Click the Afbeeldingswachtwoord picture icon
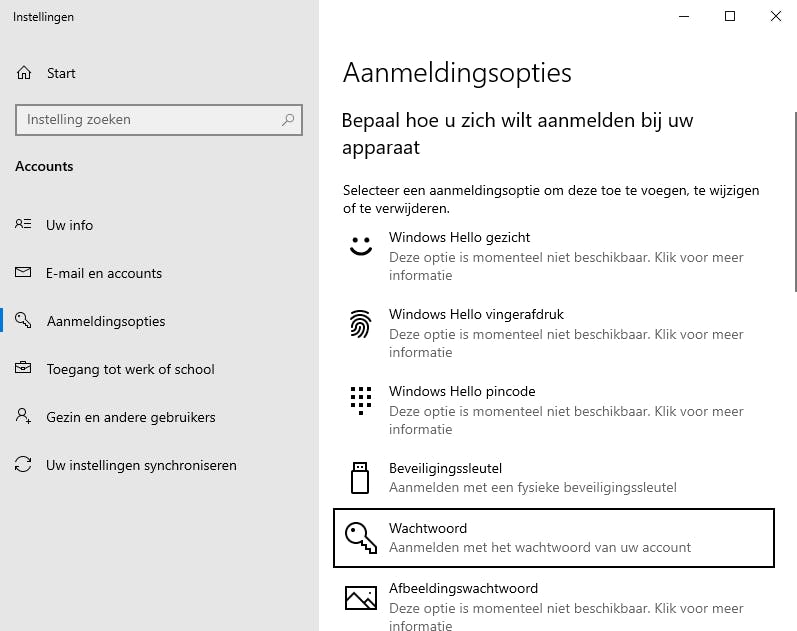This screenshot has width=797, height=631. tap(360, 598)
